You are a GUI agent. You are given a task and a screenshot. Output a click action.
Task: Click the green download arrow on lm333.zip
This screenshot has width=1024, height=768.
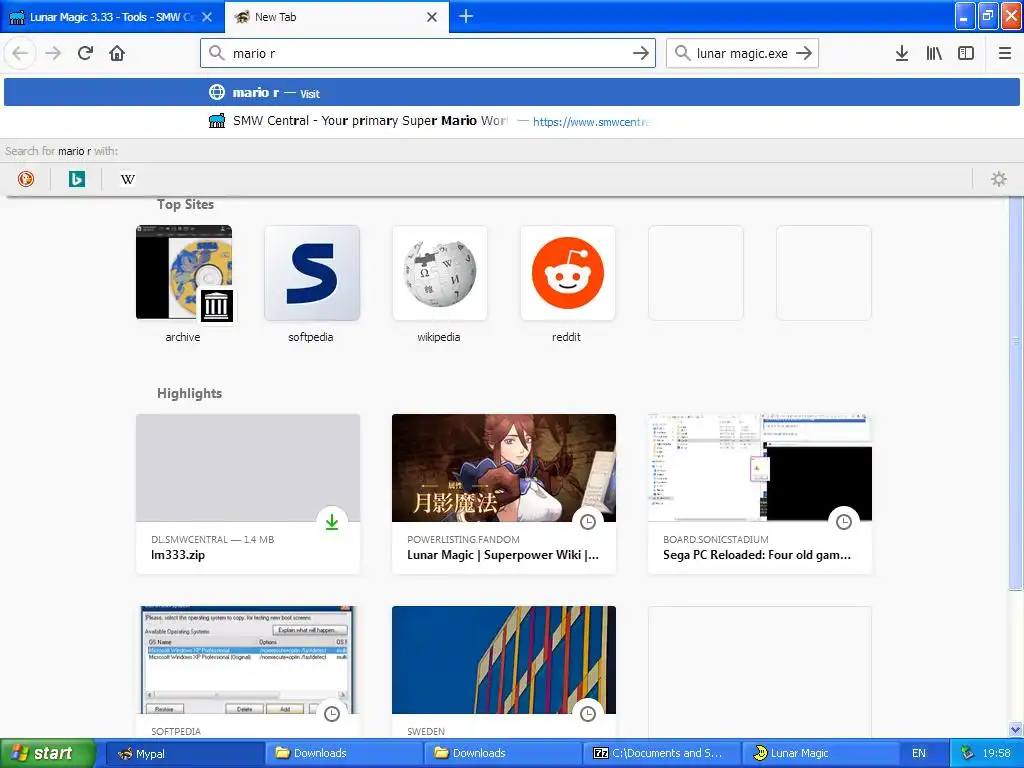click(332, 522)
